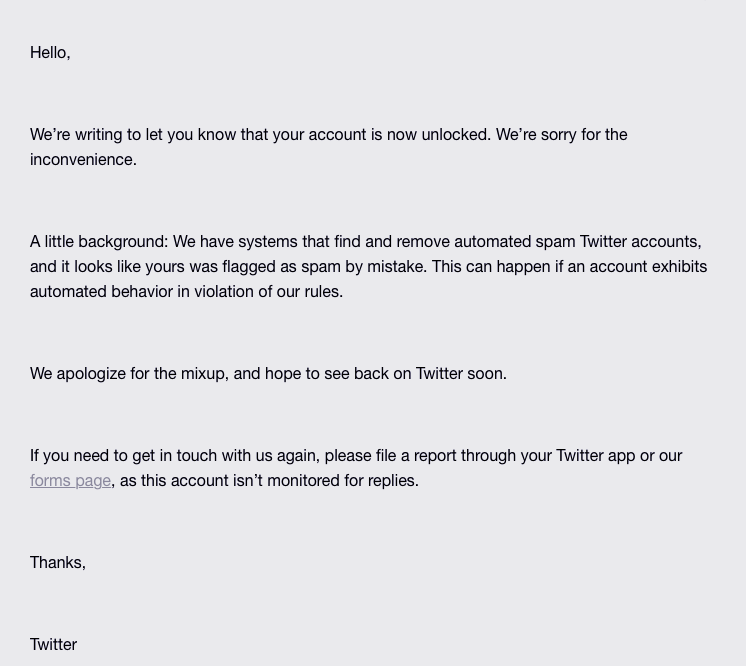746x666 pixels.
Task: Click the "Hello," greeting line
Action: point(50,53)
